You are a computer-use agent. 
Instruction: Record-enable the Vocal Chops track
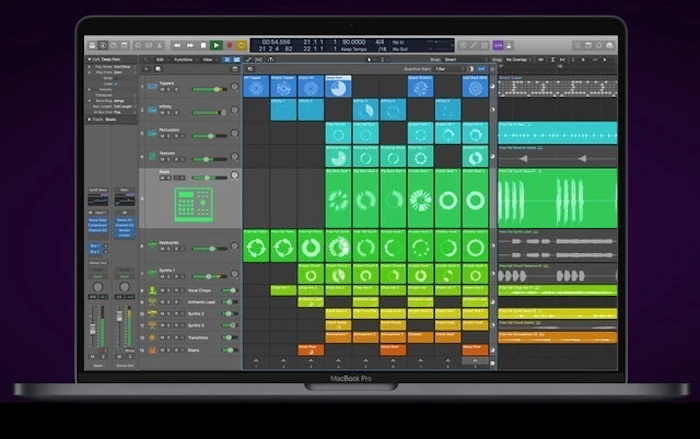tap(176, 290)
